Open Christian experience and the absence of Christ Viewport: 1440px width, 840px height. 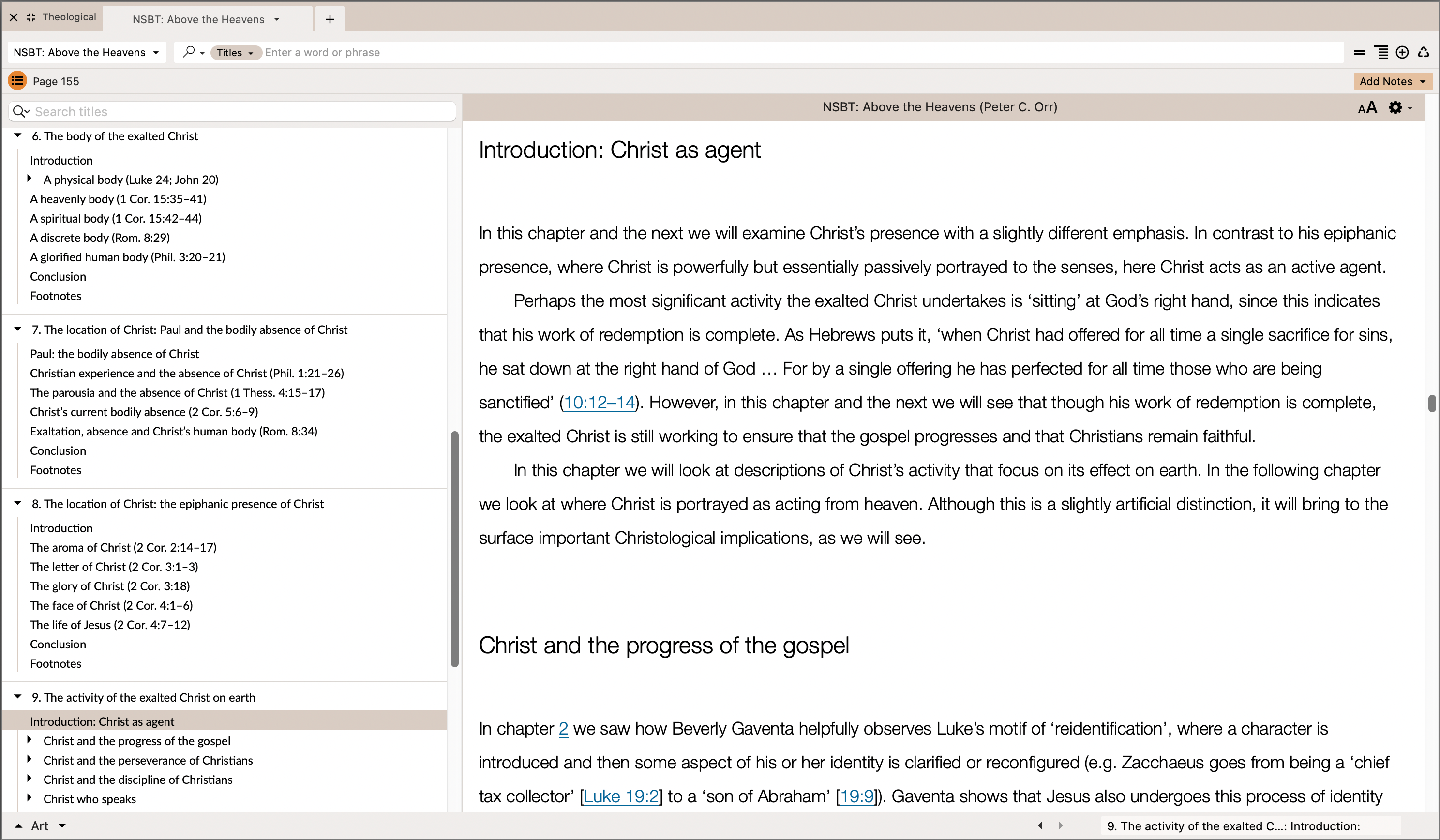coord(187,373)
